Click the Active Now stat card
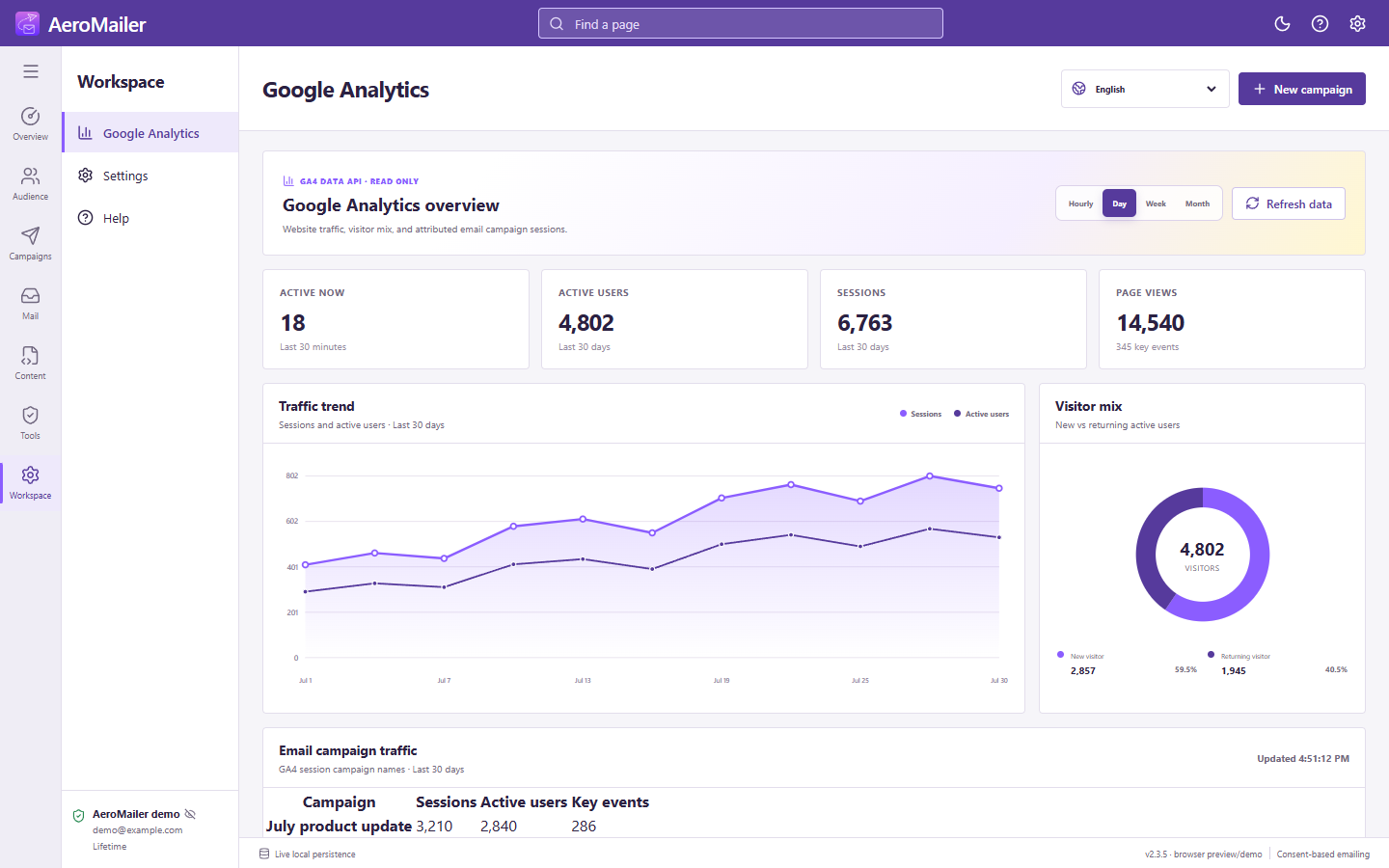 (x=395, y=319)
